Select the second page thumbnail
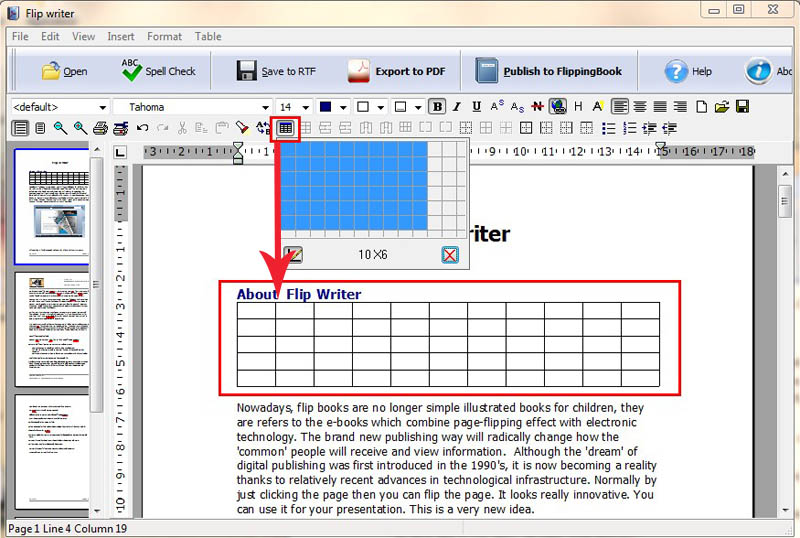This screenshot has height=538, width=800. pos(52,329)
